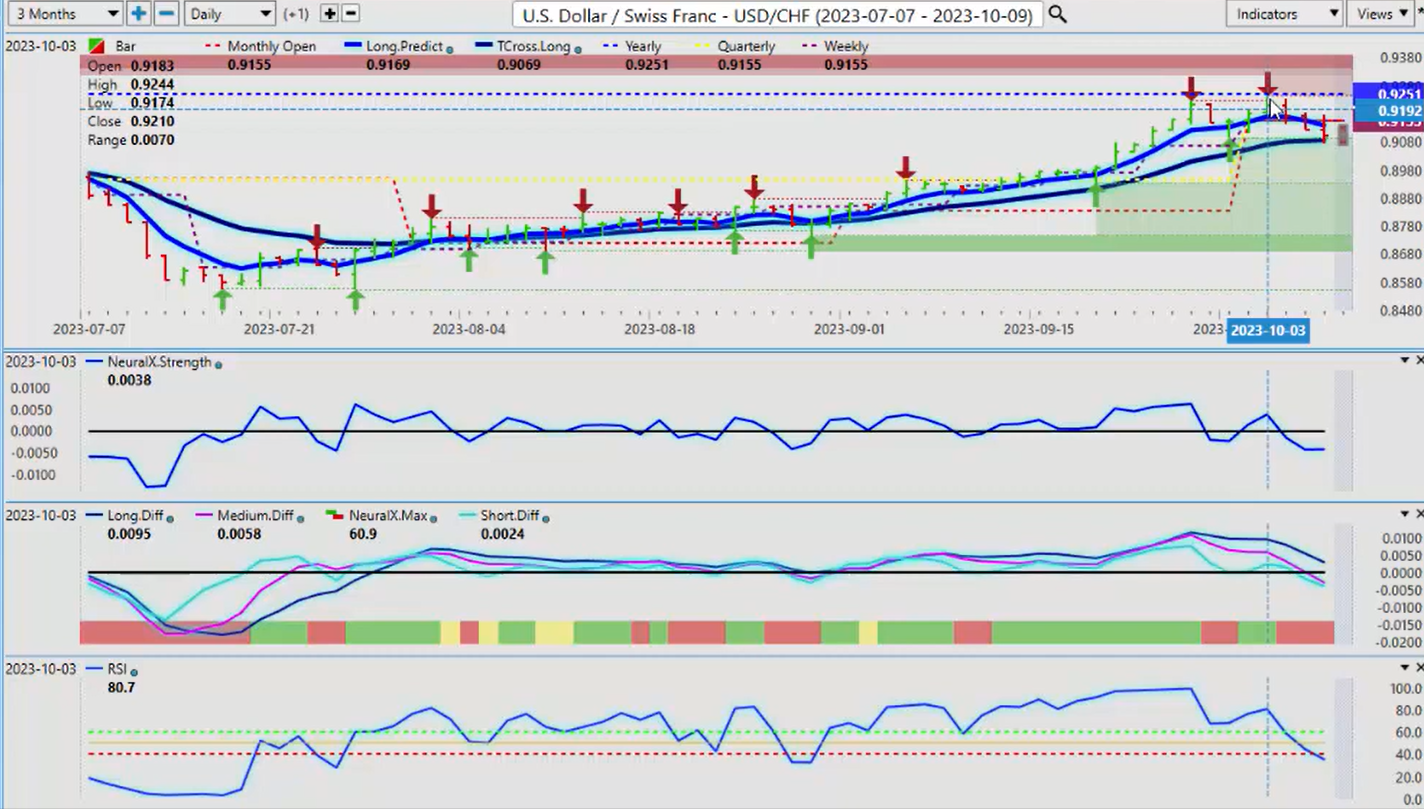Click the blue plus zoom-in button
This screenshot has height=809, width=1424.
138,14
